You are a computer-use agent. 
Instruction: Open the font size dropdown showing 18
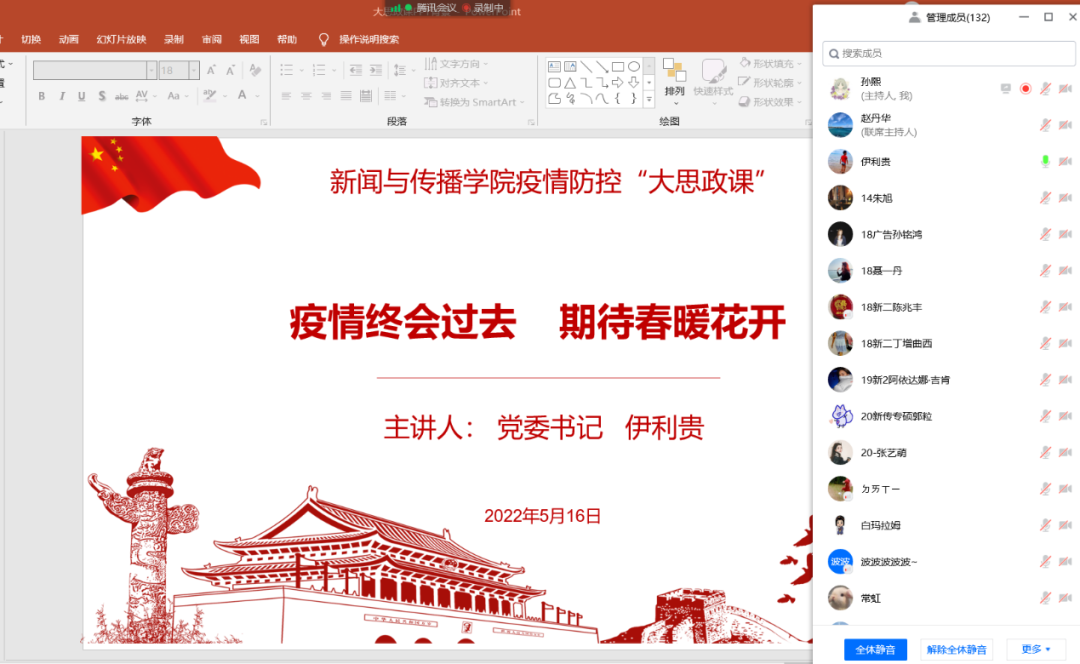(x=194, y=70)
